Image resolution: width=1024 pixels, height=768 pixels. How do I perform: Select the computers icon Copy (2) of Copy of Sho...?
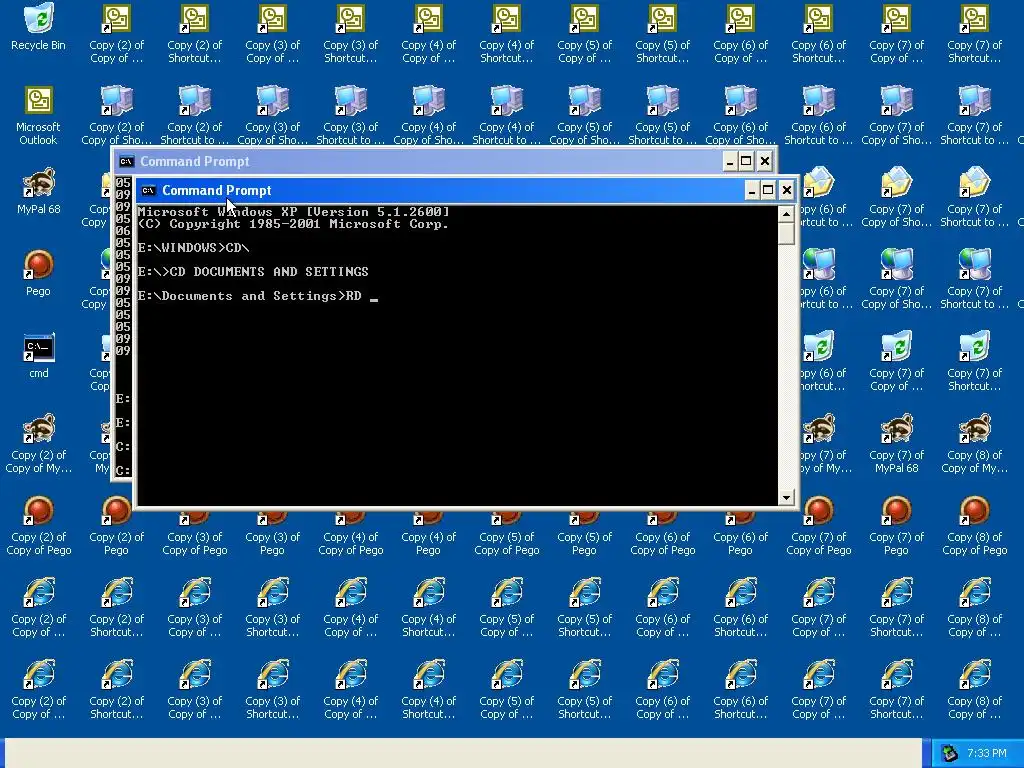pyautogui.click(x=116, y=116)
